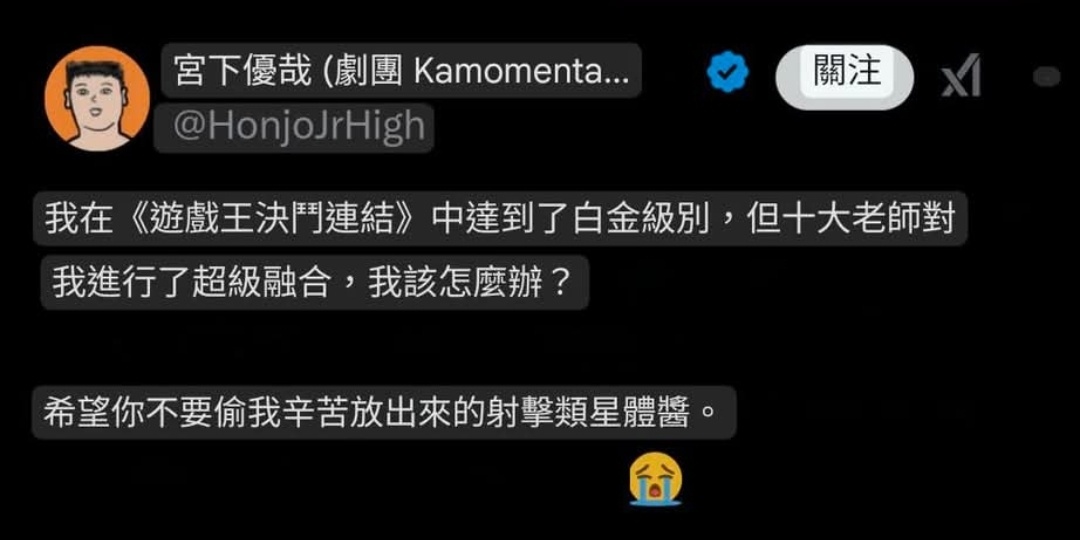Click the display name 宮下優哉

243,71
